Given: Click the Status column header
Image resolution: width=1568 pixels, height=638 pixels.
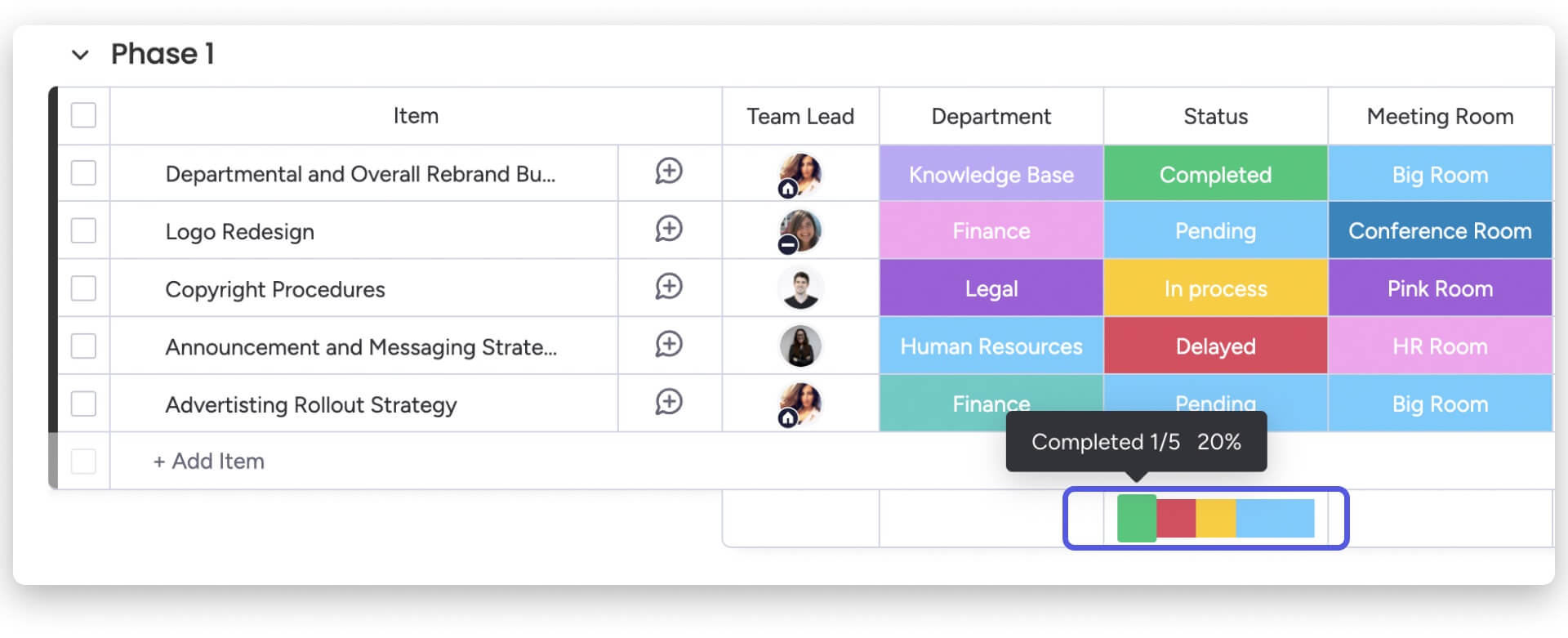Looking at the screenshot, I should (x=1215, y=116).
